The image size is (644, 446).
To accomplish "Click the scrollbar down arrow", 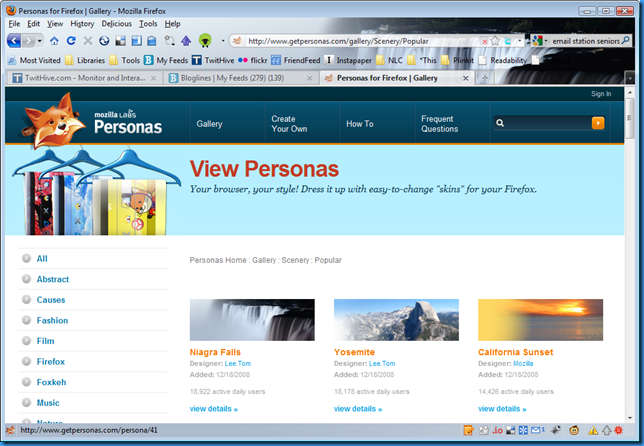I will (630, 418).
